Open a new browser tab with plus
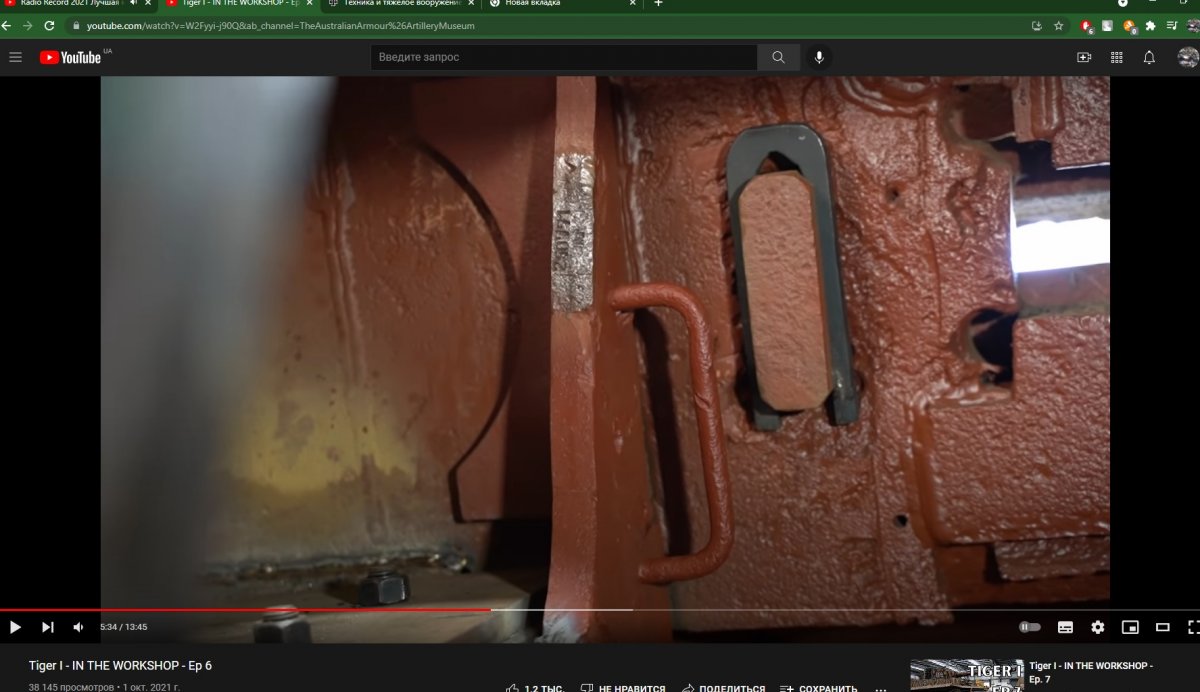 click(658, 3)
